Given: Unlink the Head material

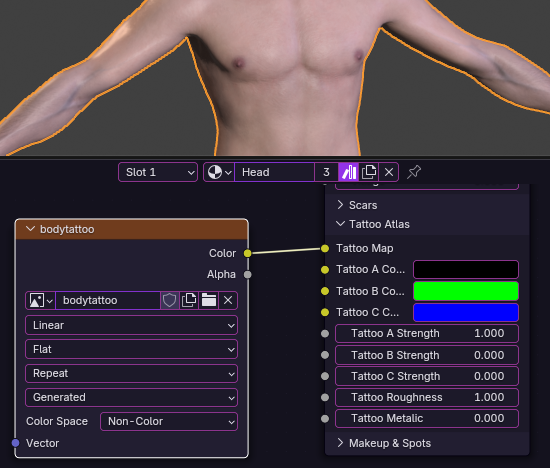Looking at the screenshot, I should click(389, 172).
